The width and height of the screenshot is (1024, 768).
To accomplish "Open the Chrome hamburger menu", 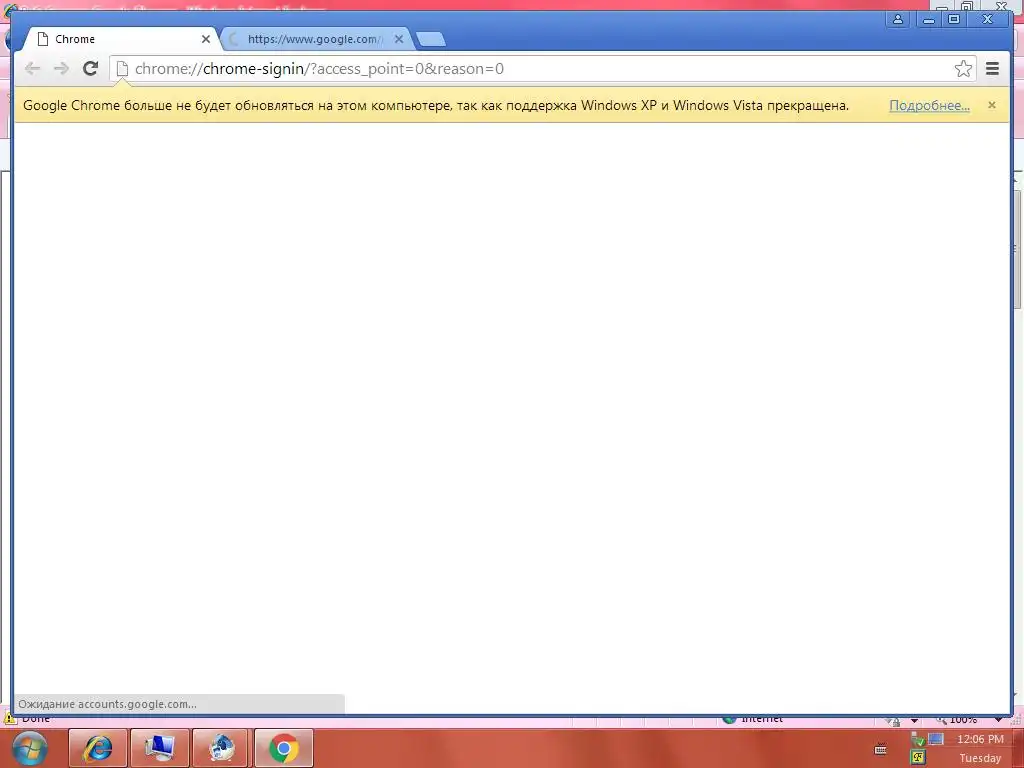I will click(992, 68).
